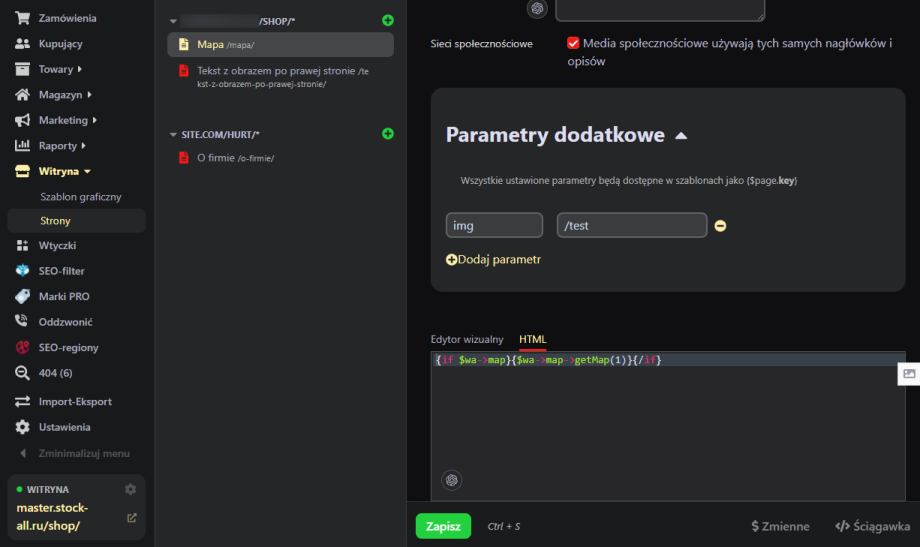Click image insert icon at editor edge
The image size is (920, 547).
click(909, 374)
